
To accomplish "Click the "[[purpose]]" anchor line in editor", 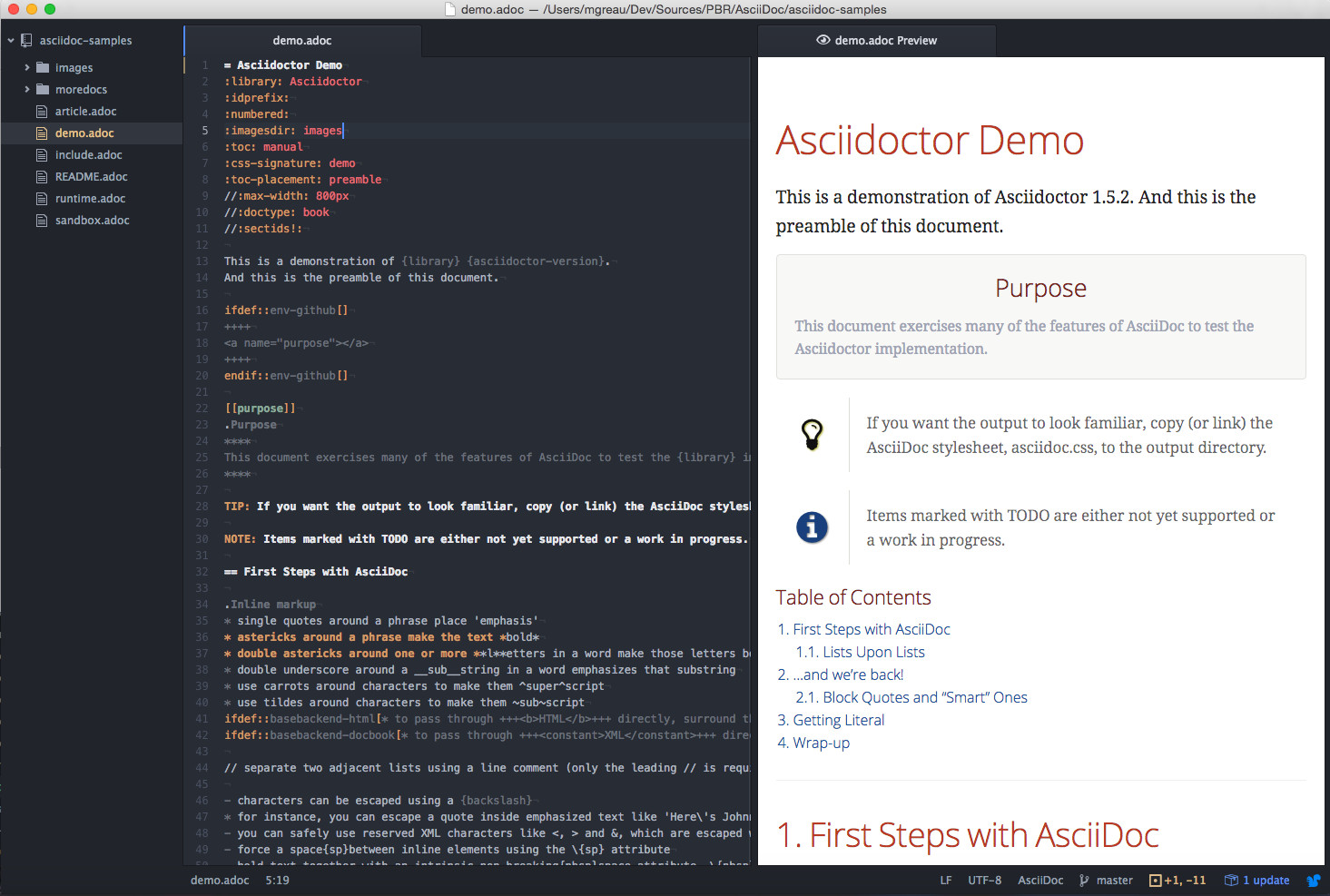I will (x=260, y=409).
